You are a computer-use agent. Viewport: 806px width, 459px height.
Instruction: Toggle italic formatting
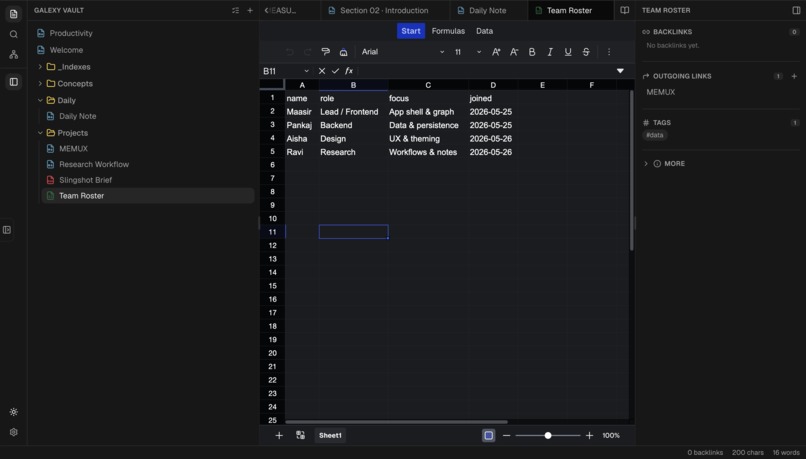click(x=550, y=52)
